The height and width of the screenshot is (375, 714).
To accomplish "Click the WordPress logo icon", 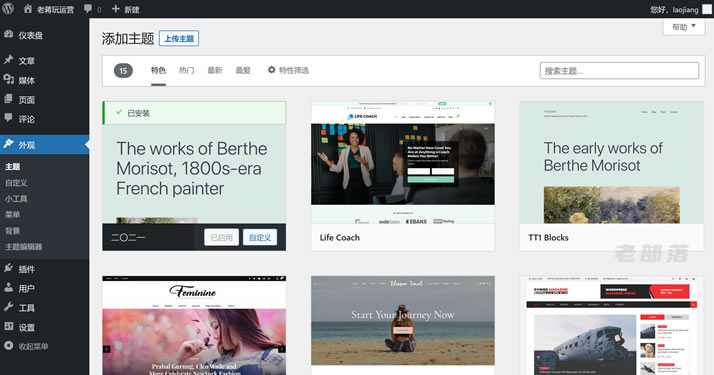I will [x=8, y=9].
